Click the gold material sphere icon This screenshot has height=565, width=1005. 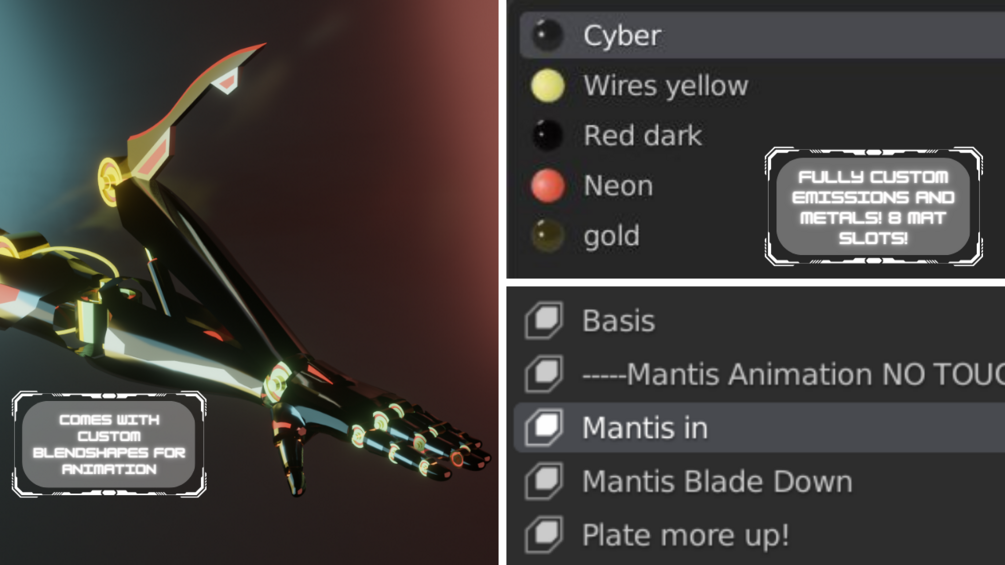[x=547, y=236]
